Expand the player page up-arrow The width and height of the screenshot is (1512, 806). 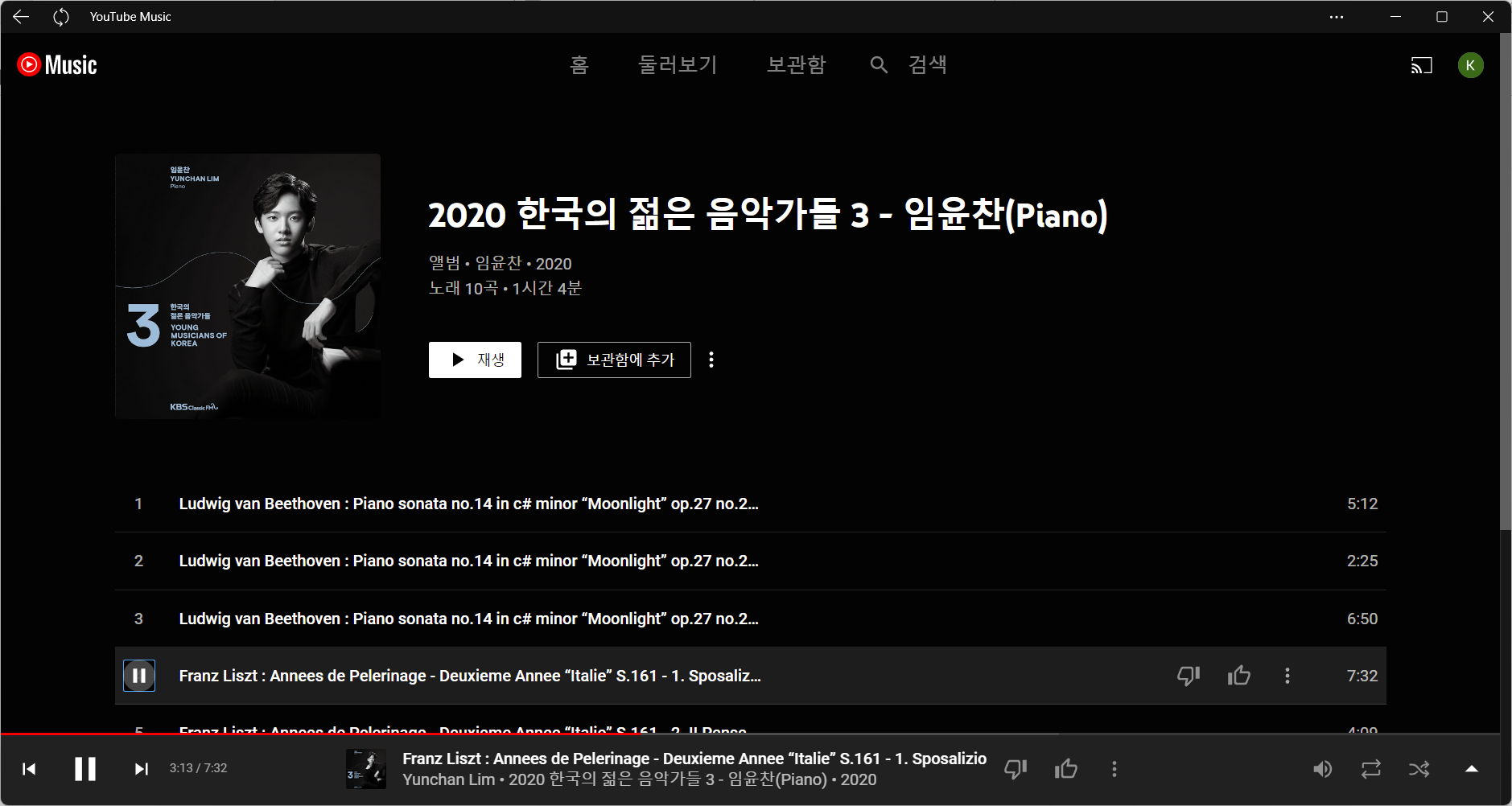coord(1472,769)
